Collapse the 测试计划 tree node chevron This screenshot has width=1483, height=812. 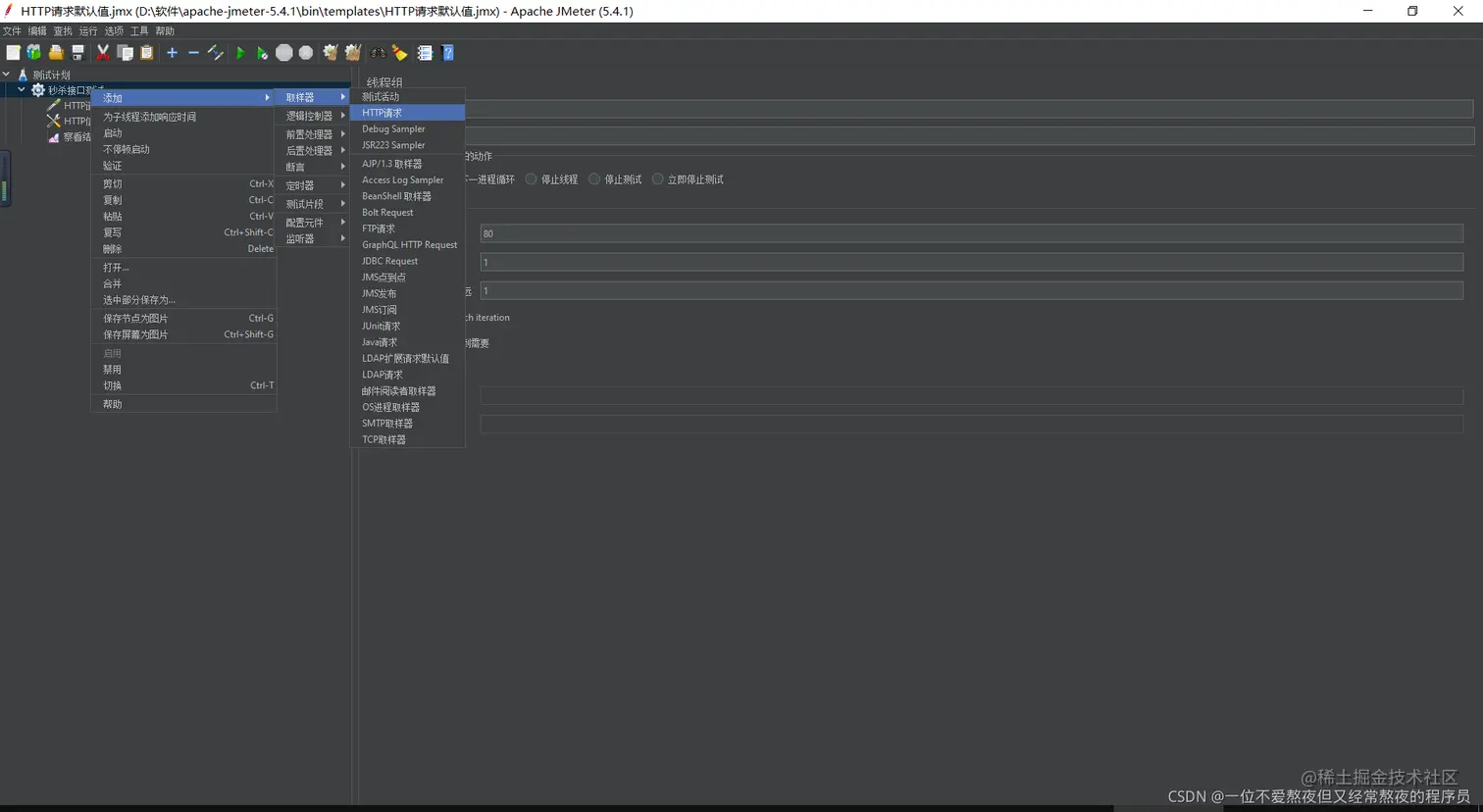pos(7,75)
